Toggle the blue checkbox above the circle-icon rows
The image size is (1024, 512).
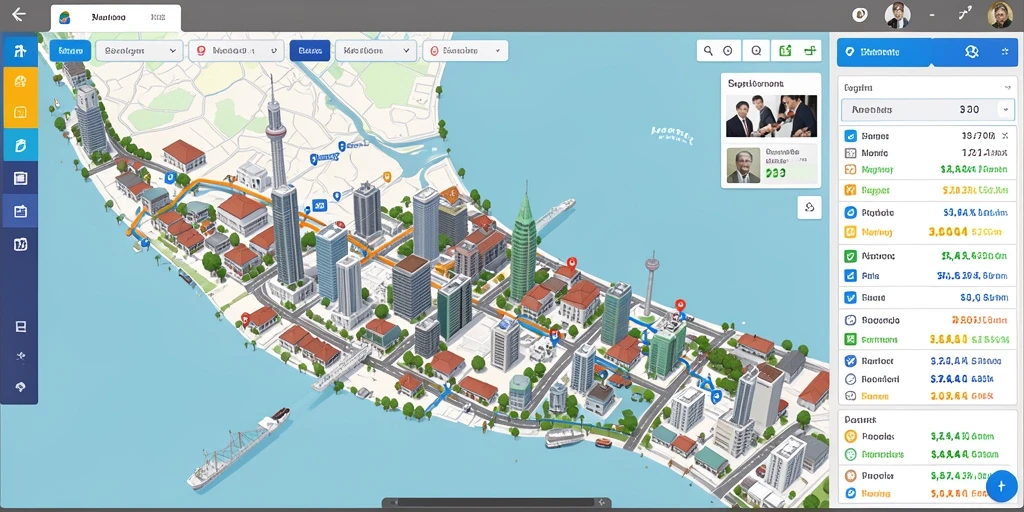[850, 297]
